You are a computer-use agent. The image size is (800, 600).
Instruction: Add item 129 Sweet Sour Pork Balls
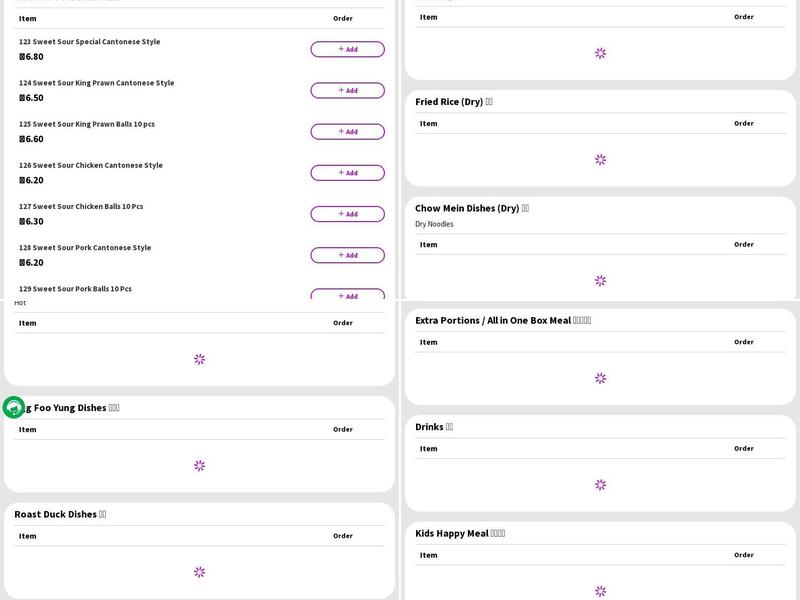pos(347,295)
